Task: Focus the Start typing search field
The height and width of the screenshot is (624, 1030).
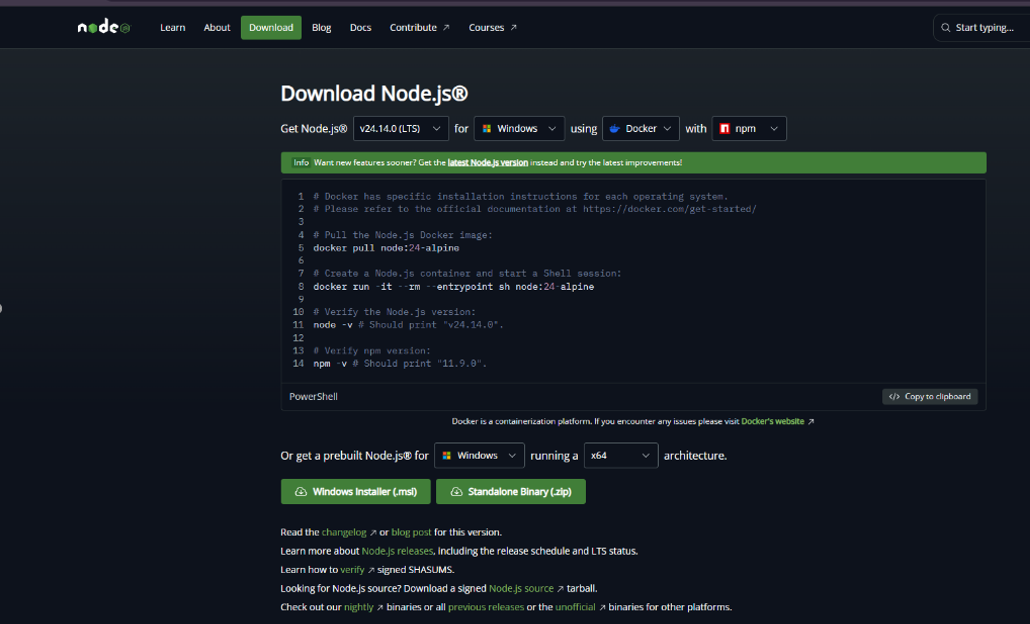Action: tap(985, 28)
